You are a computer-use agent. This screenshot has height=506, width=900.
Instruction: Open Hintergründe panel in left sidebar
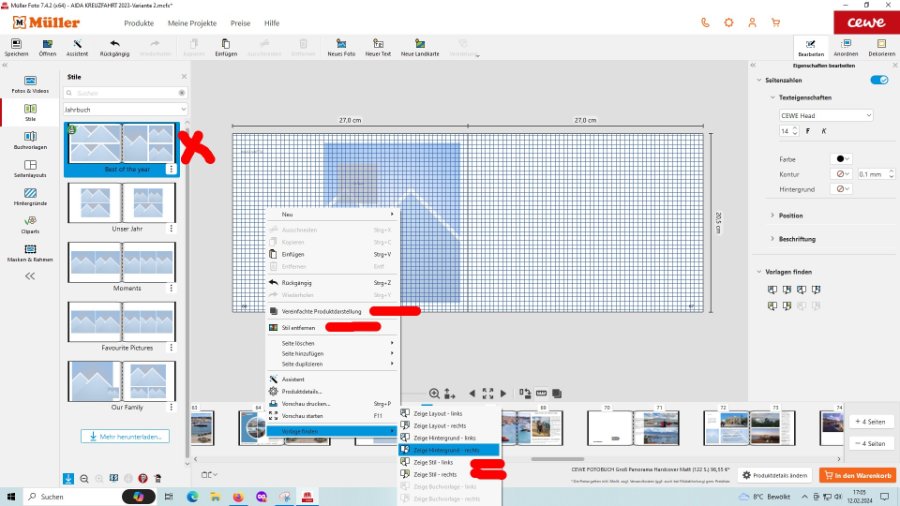30,197
